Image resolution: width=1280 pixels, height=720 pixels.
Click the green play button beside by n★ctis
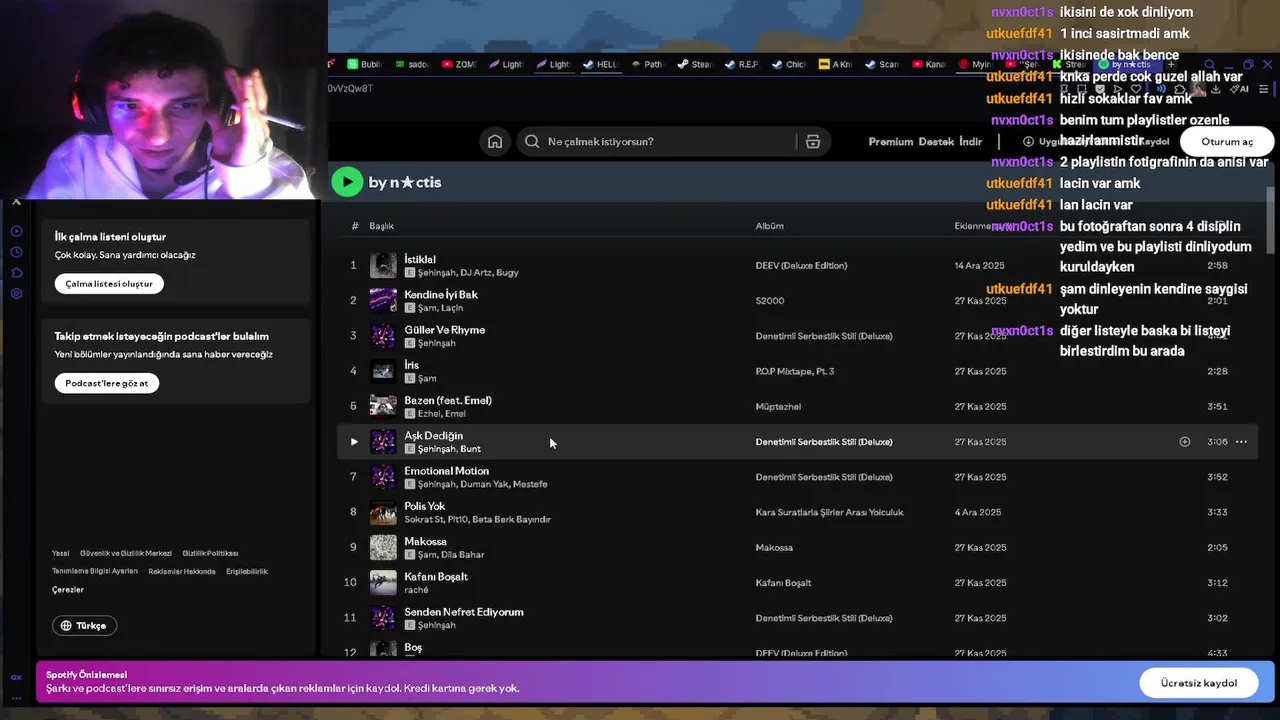click(x=347, y=181)
